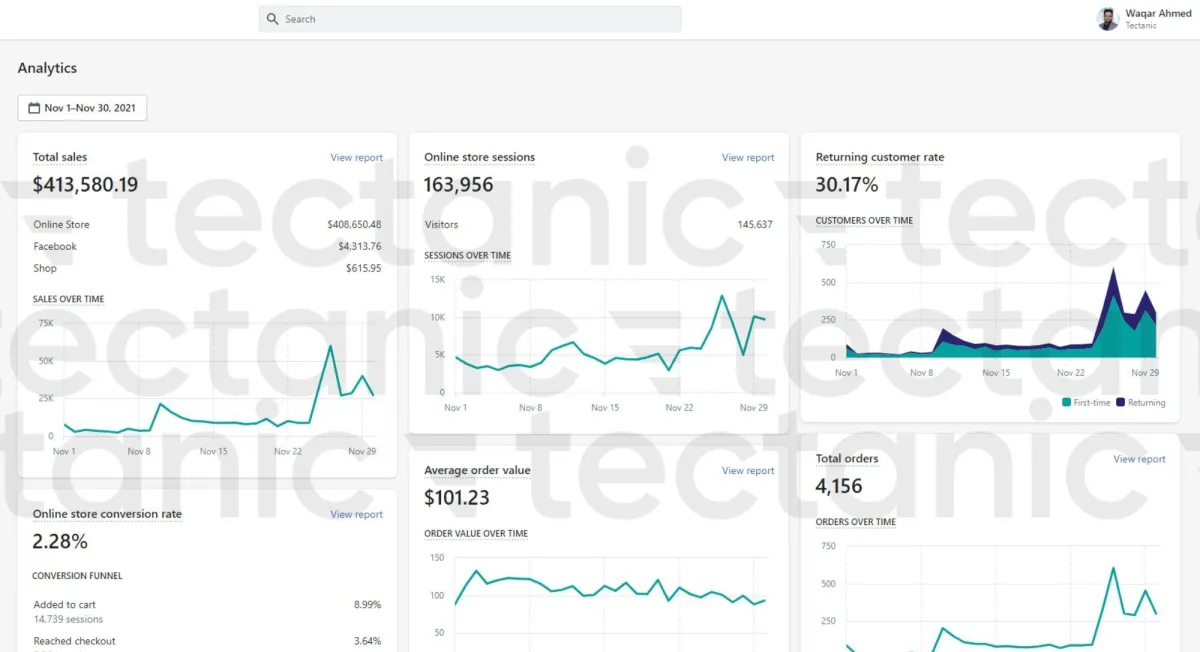Click the $101.23 average order value
Screen dimensions: 1200x652
pyautogui.click(x=457, y=497)
